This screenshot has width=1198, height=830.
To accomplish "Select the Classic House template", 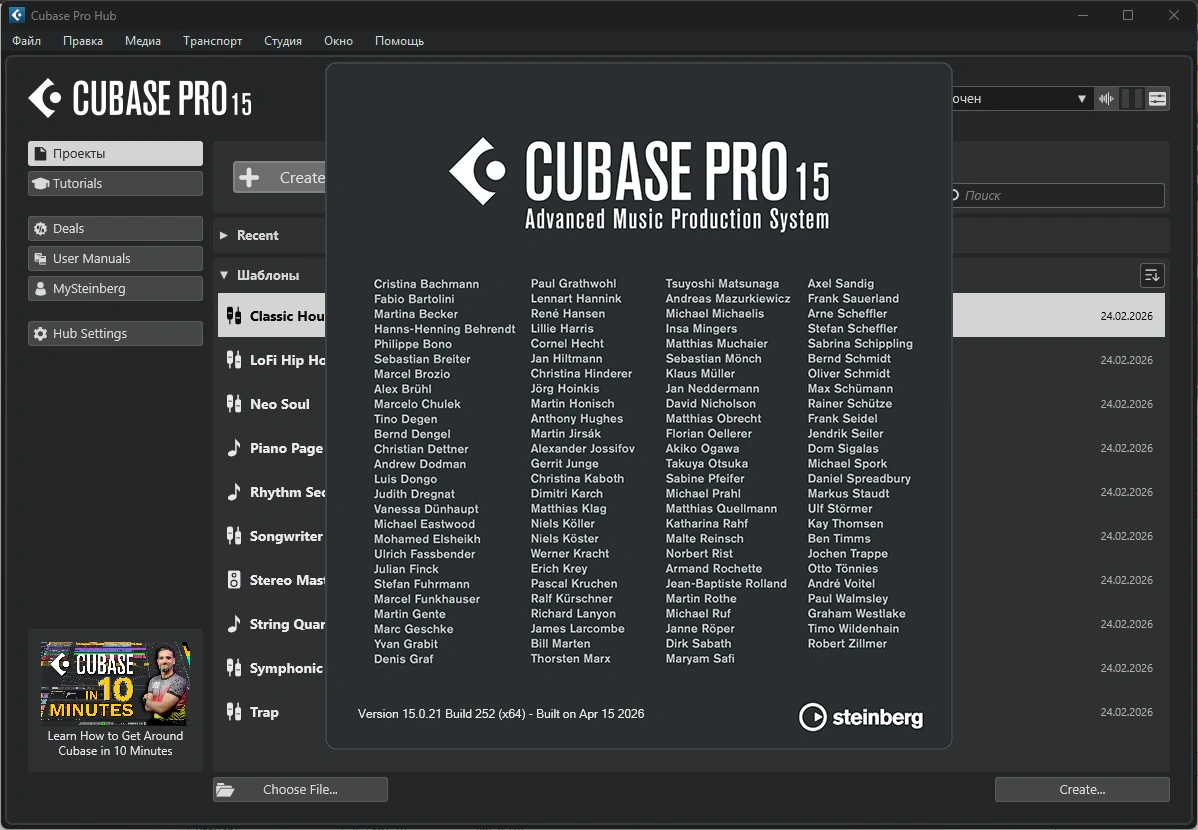I will coord(691,315).
